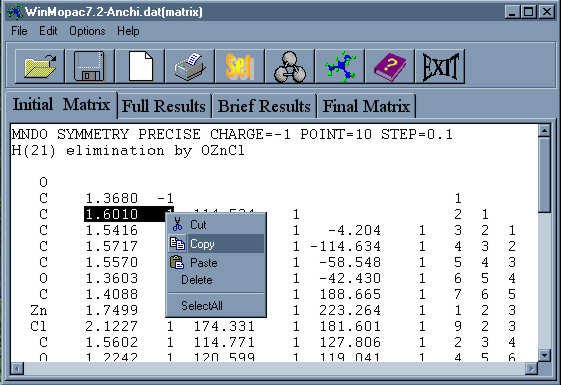Open the blue-green 3D molecule viewer icon

[340, 67]
